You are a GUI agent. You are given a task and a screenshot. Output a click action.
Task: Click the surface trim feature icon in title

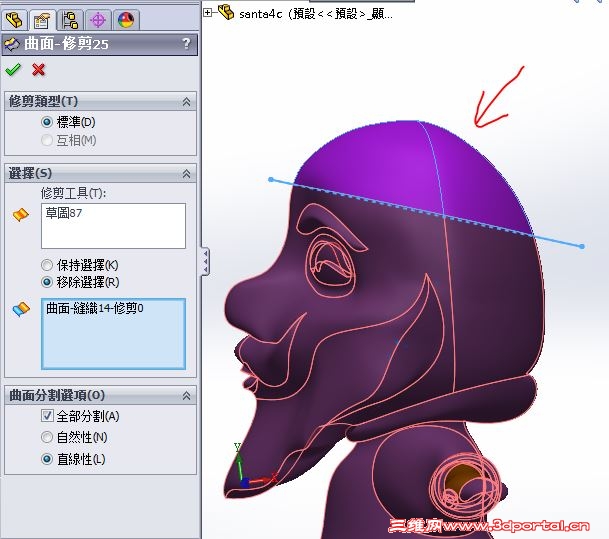[x=12, y=44]
